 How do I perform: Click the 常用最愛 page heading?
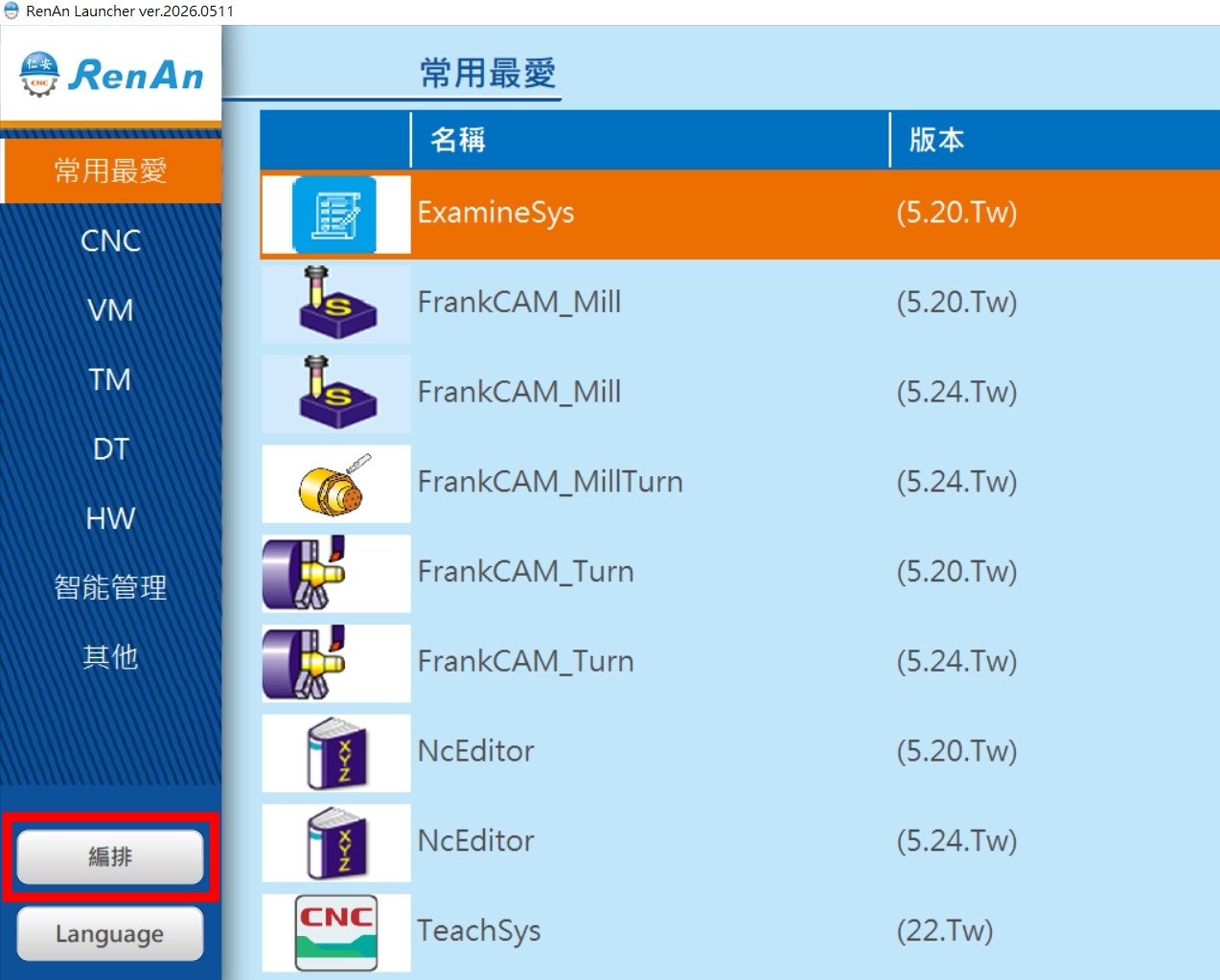point(488,73)
